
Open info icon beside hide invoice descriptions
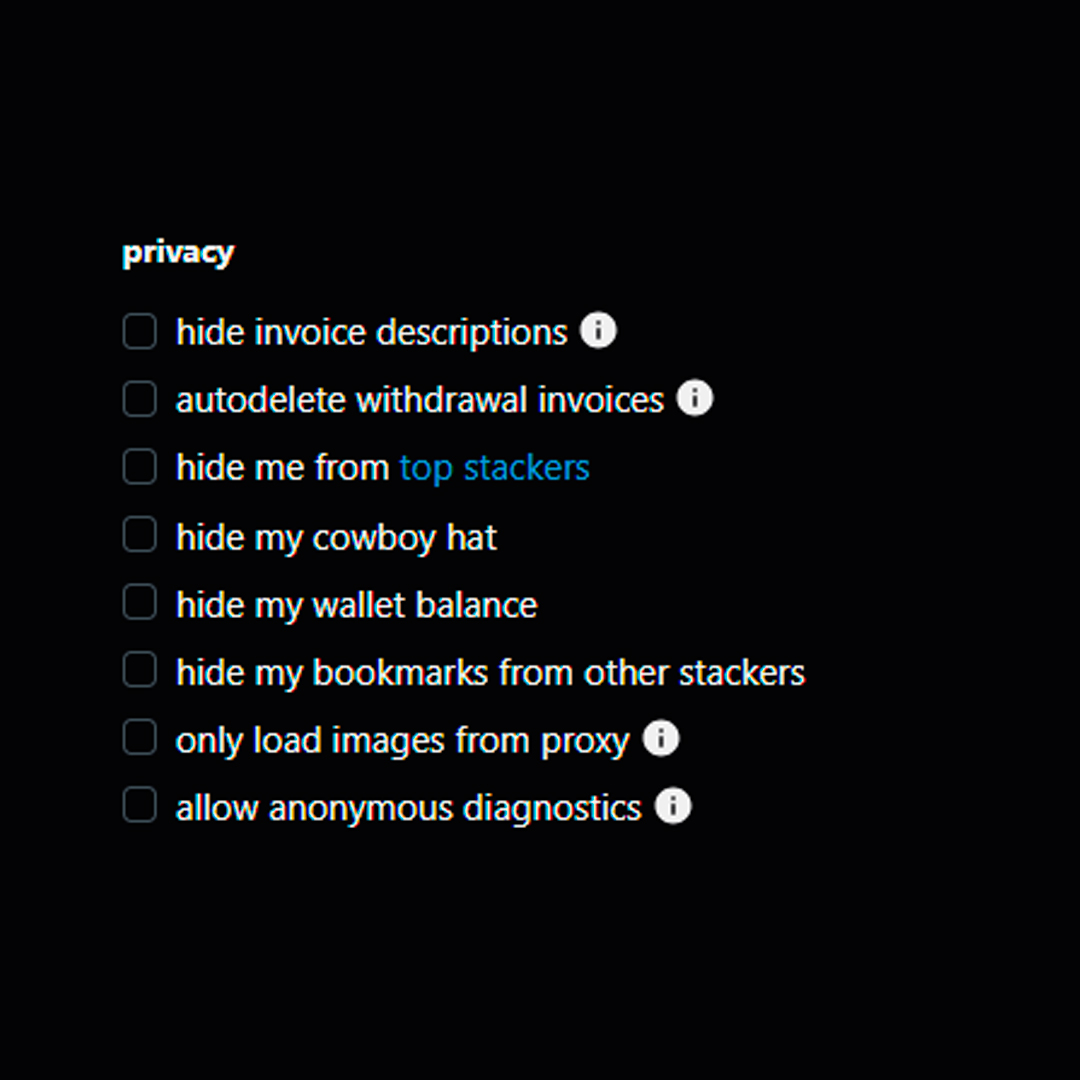(598, 330)
